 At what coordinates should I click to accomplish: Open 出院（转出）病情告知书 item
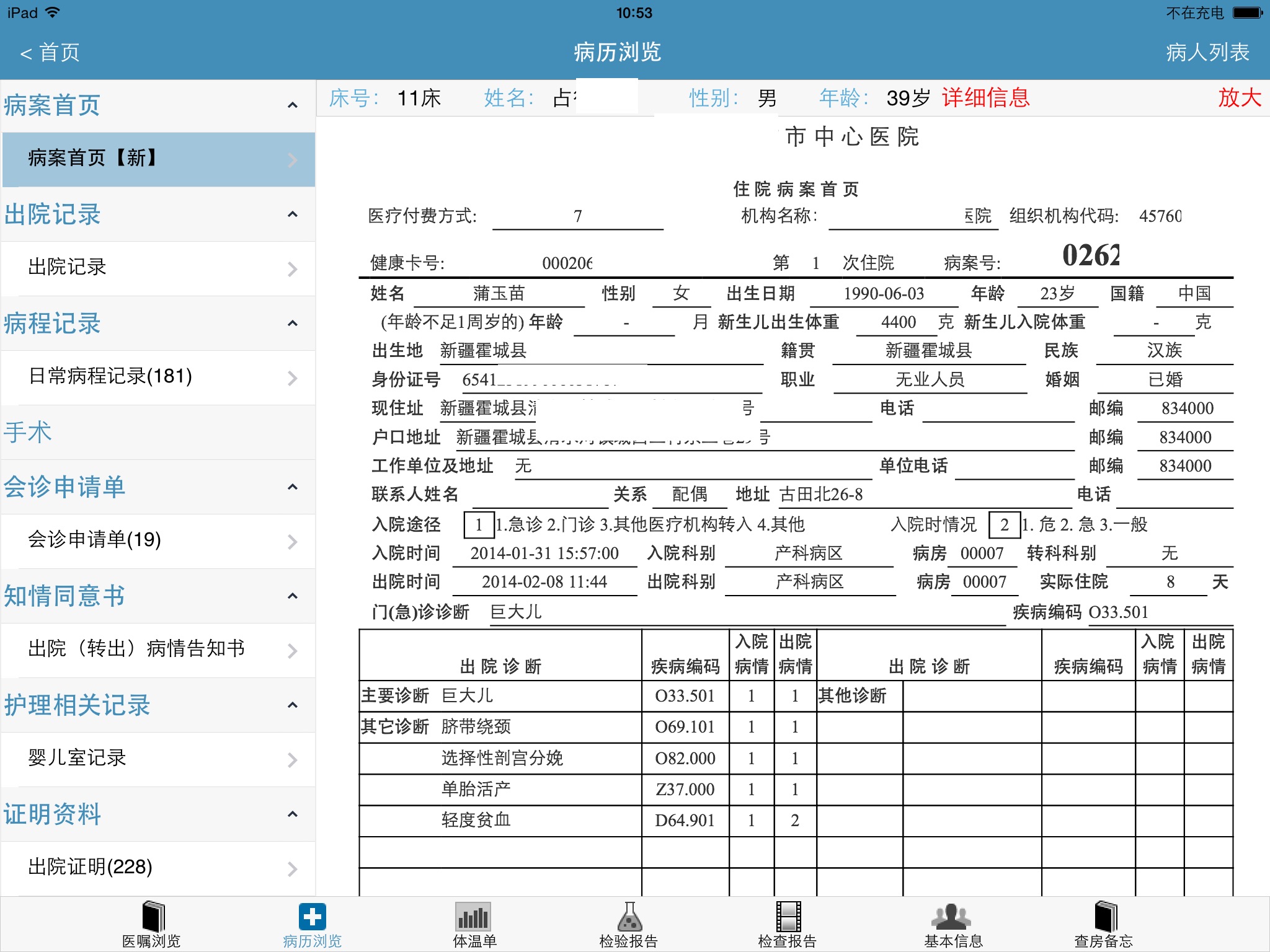click(x=159, y=650)
